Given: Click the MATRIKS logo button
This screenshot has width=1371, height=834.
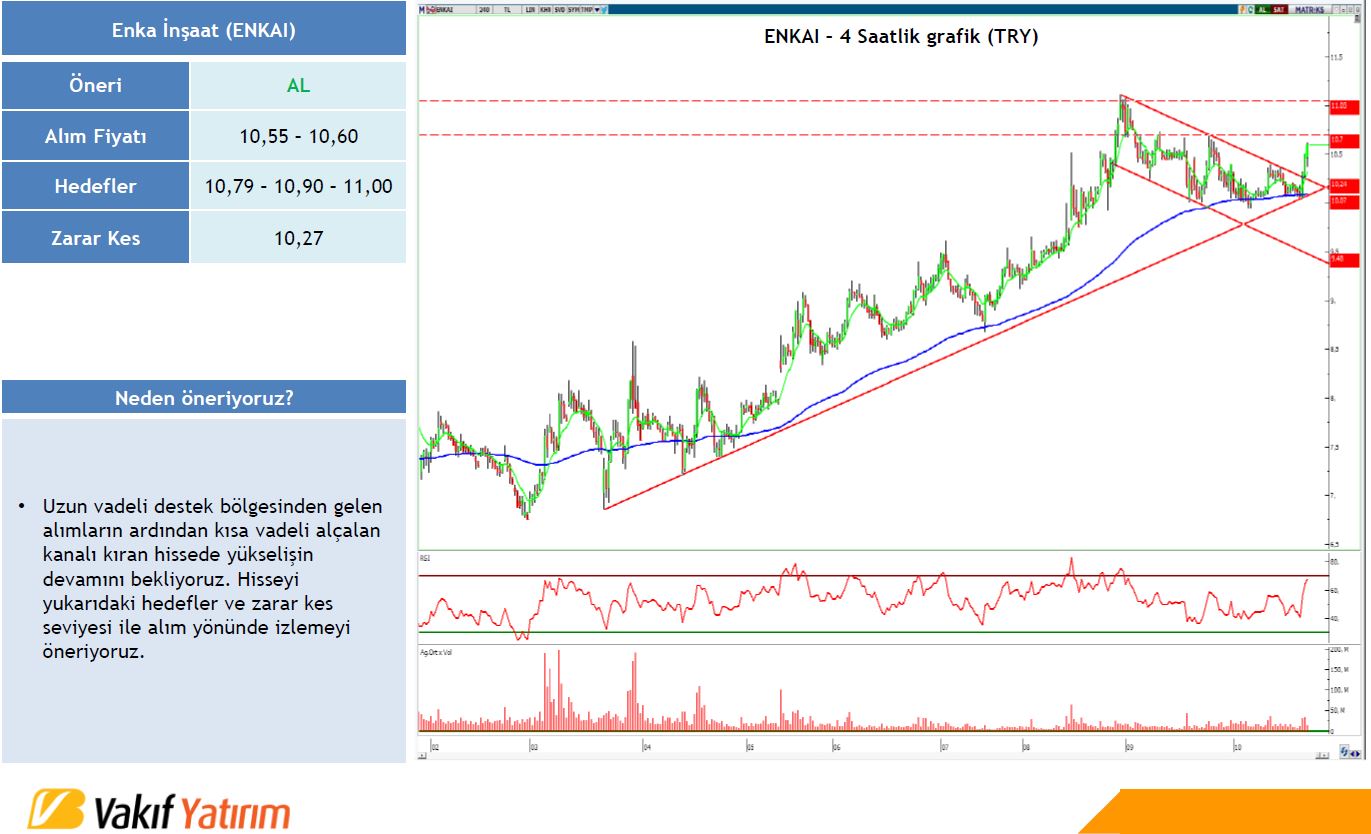Looking at the screenshot, I should pyautogui.click(x=1310, y=9).
